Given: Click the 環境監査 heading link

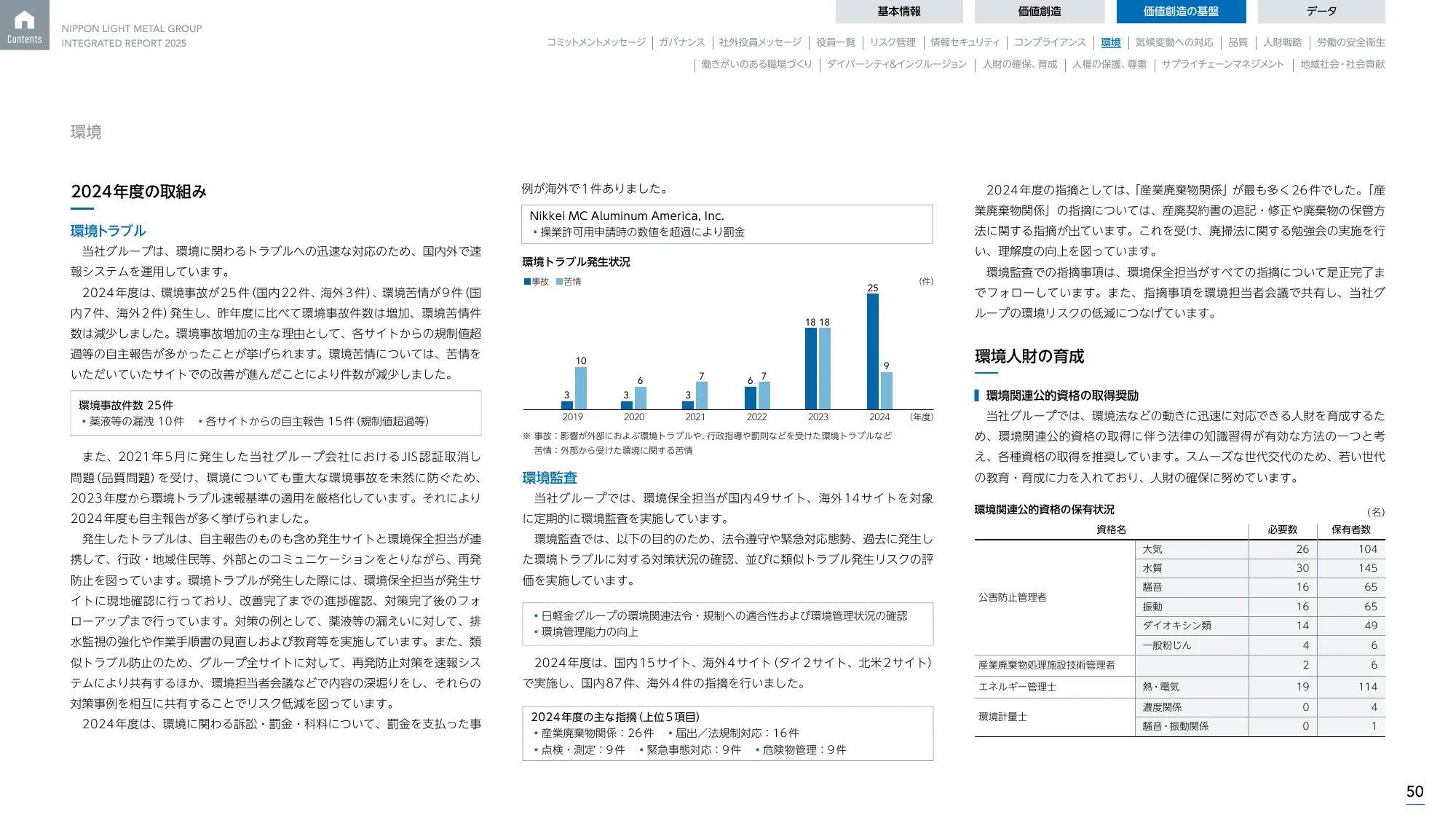Looking at the screenshot, I should (x=548, y=479).
